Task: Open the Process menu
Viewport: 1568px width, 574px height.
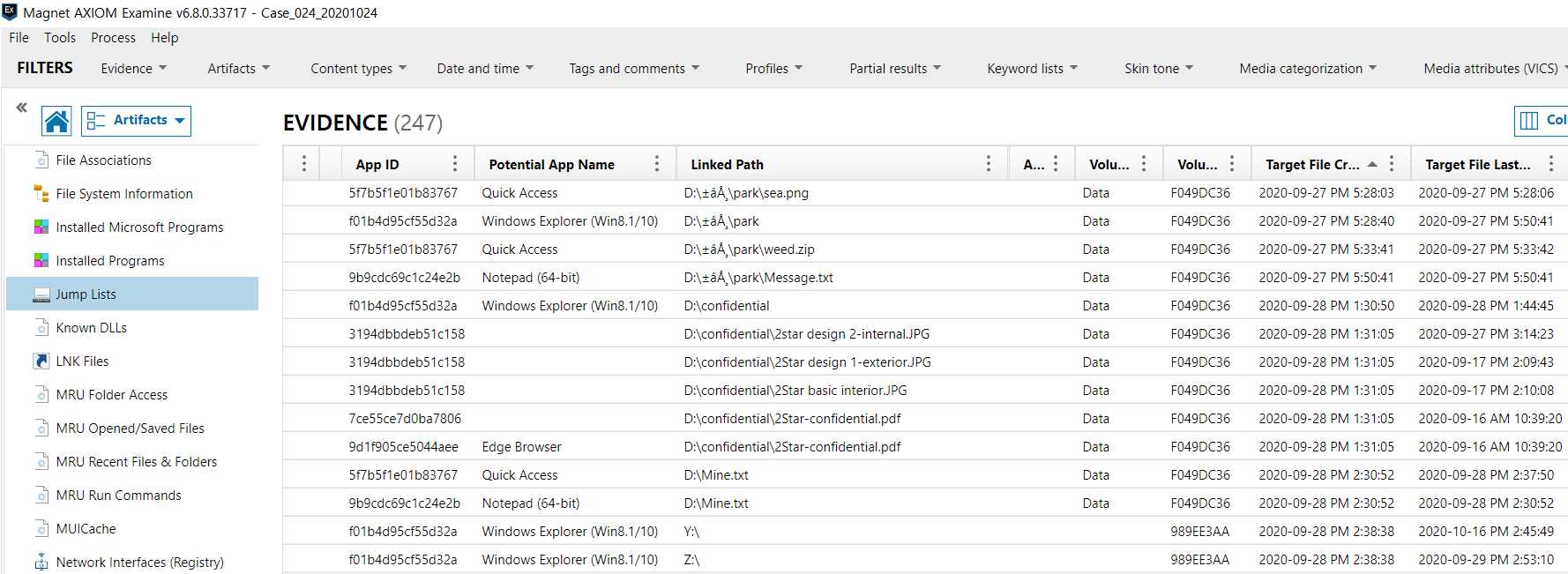Action: tap(113, 37)
